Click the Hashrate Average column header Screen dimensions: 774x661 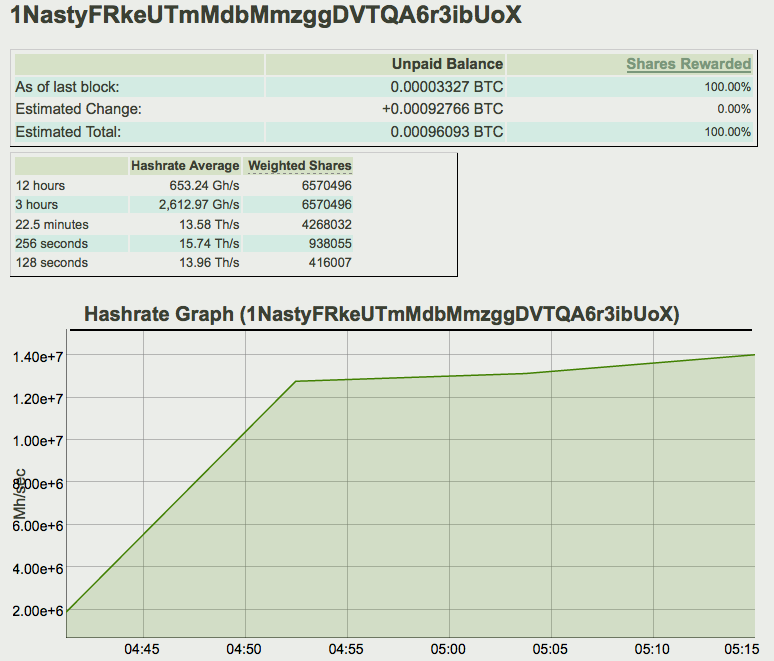point(185,165)
